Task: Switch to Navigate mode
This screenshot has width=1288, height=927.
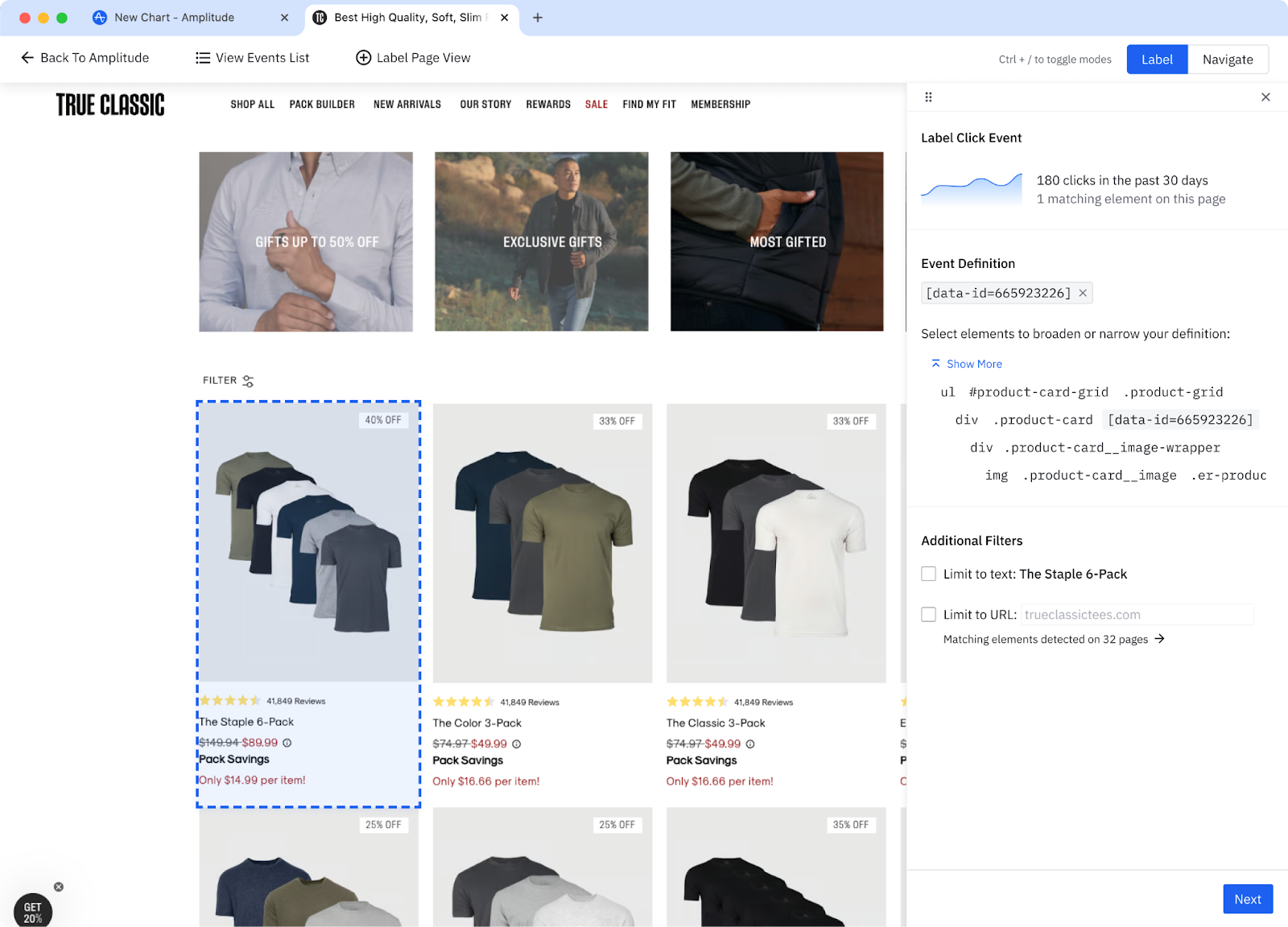Action: click(x=1228, y=60)
